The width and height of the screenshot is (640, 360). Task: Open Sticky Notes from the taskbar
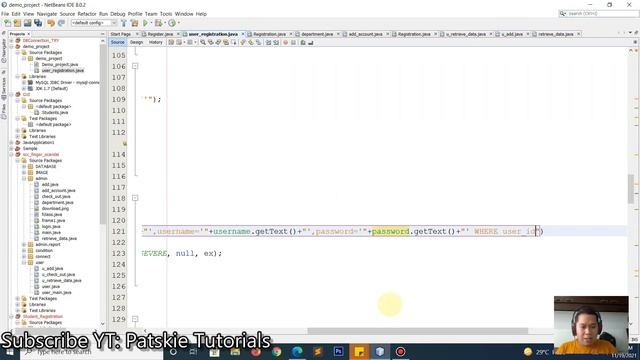point(359,351)
